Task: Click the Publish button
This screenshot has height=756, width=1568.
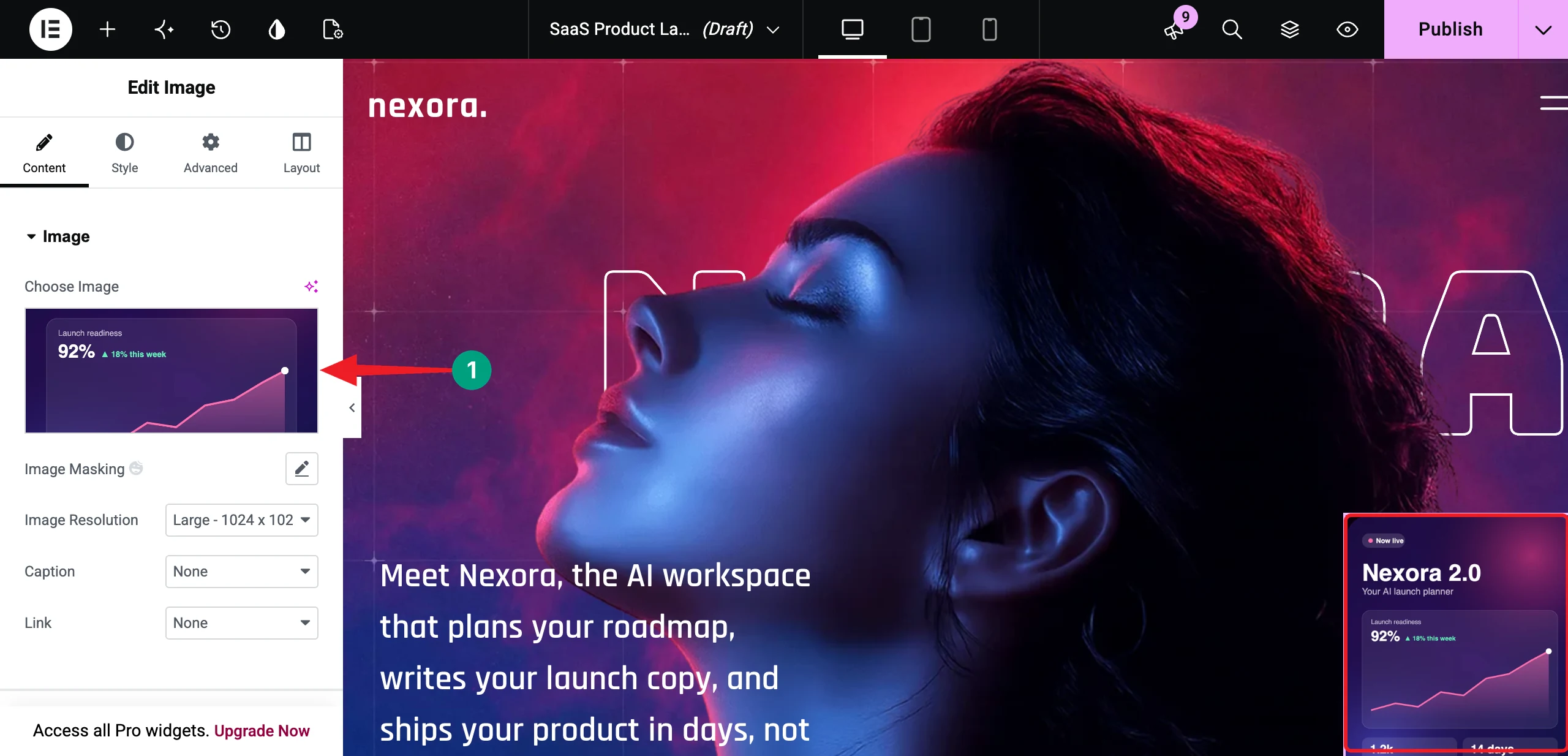Action: [x=1450, y=29]
